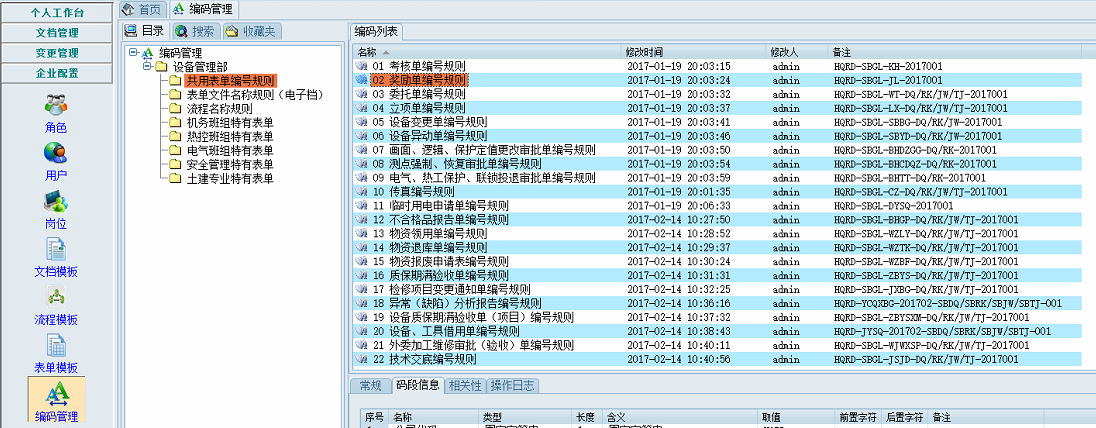Screen dimensions: 1096x428
Task: Click the 表单模板 form template icon
Action: [56, 345]
